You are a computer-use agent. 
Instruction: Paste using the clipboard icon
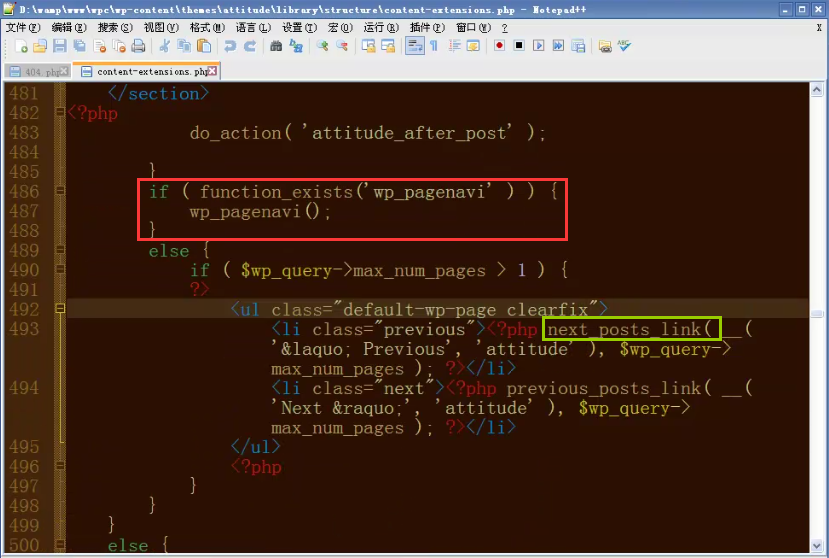204,46
